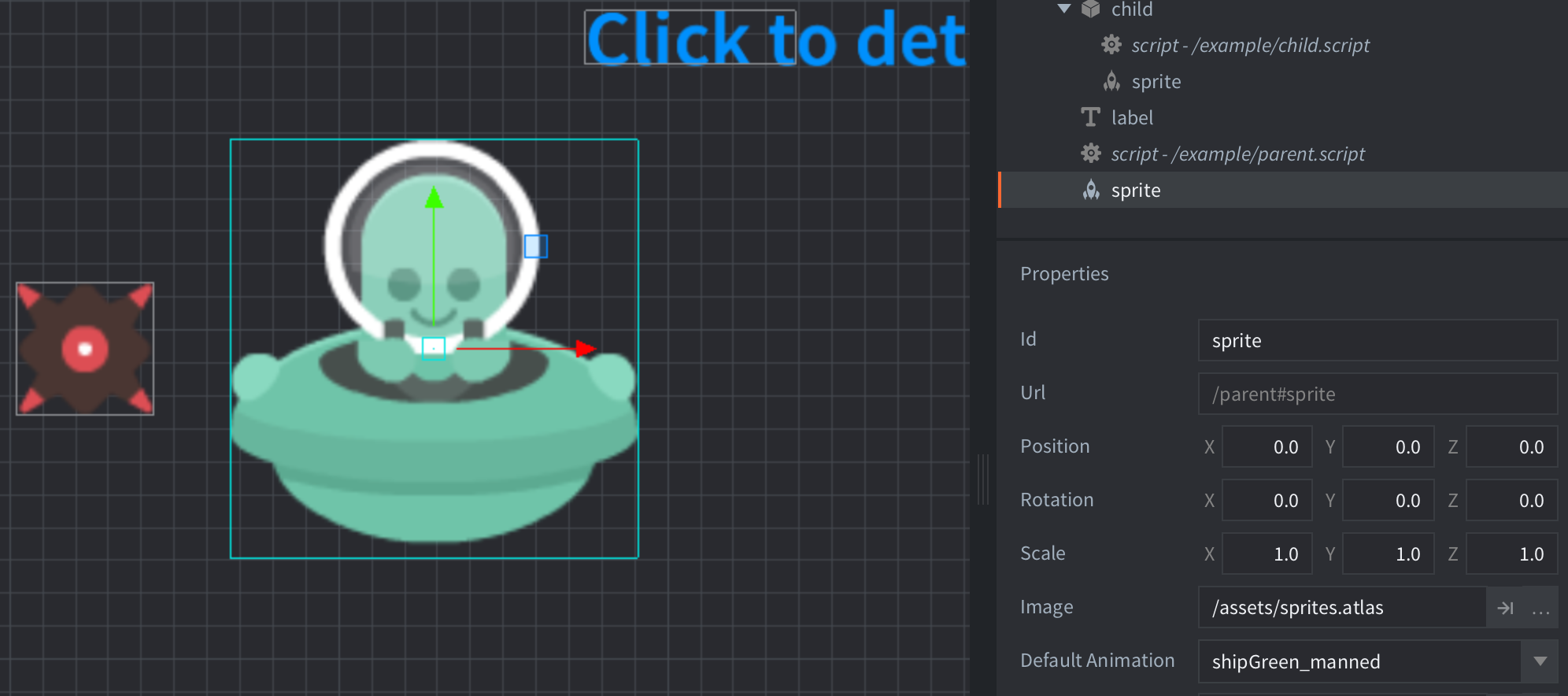Click the Rotation property label
The image size is (1568, 696).
[x=1057, y=500]
